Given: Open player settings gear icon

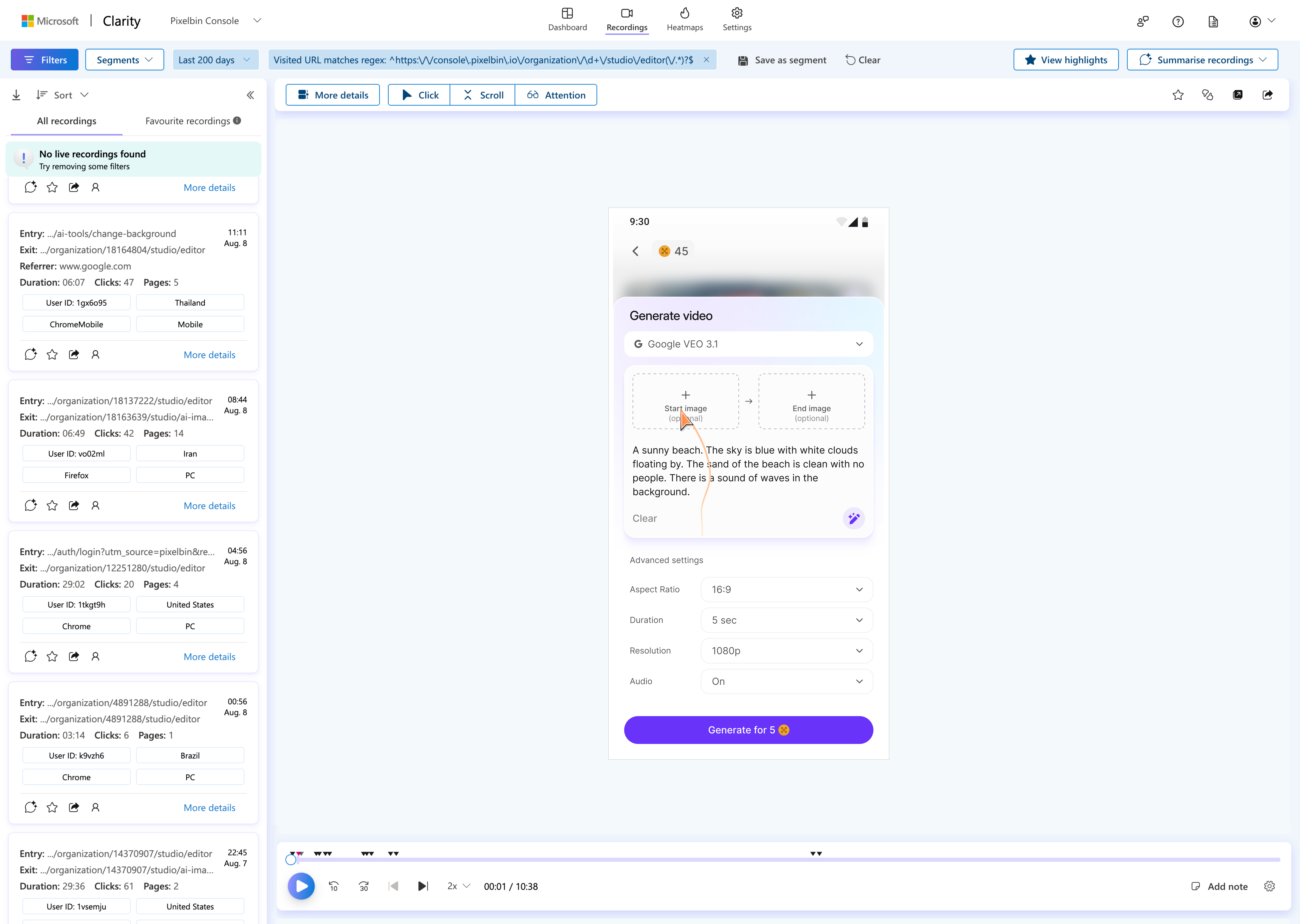Looking at the screenshot, I should [x=1269, y=886].
